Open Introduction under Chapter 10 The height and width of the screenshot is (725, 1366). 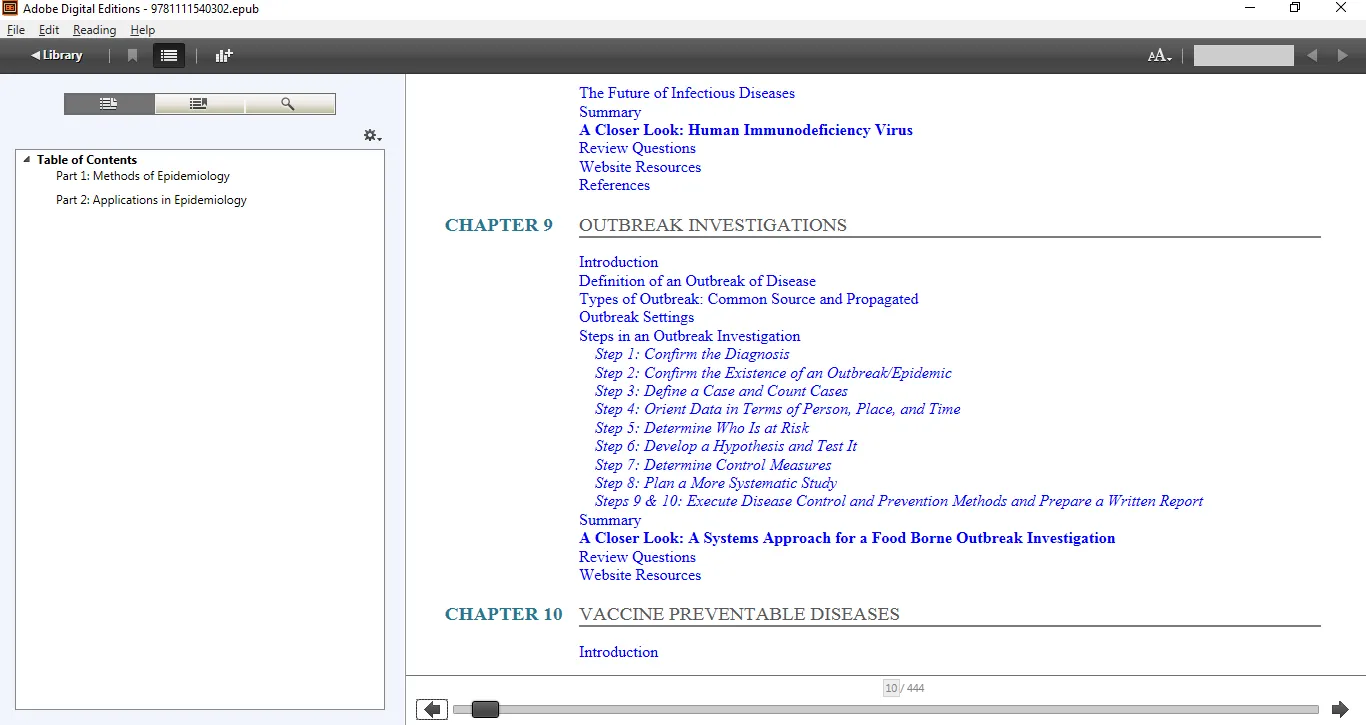[x=618, y=652]
